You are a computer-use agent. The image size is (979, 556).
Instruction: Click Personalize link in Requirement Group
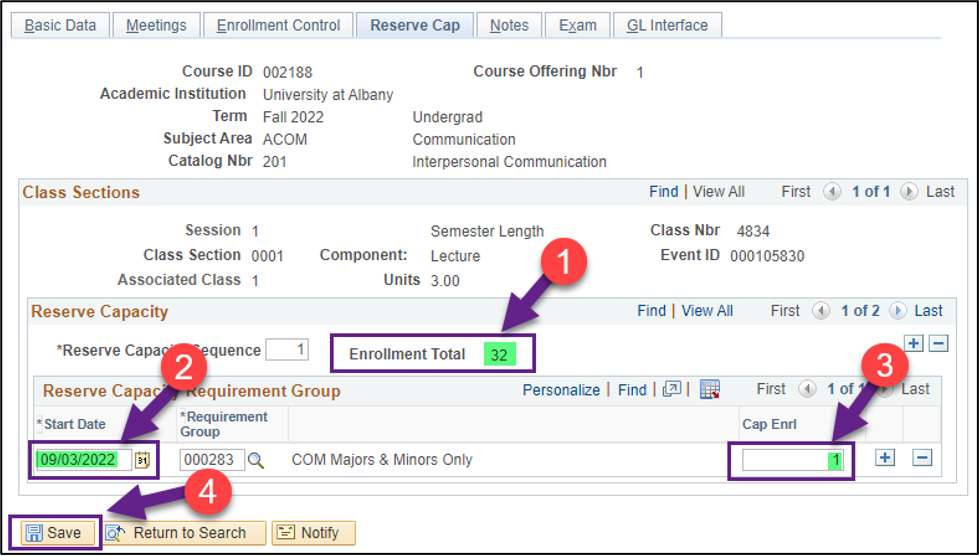(x=561, y=390)
